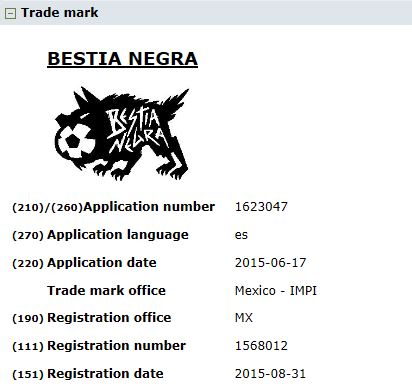Collapse the Trade mark section
The image size is (412, 389).
10,13
